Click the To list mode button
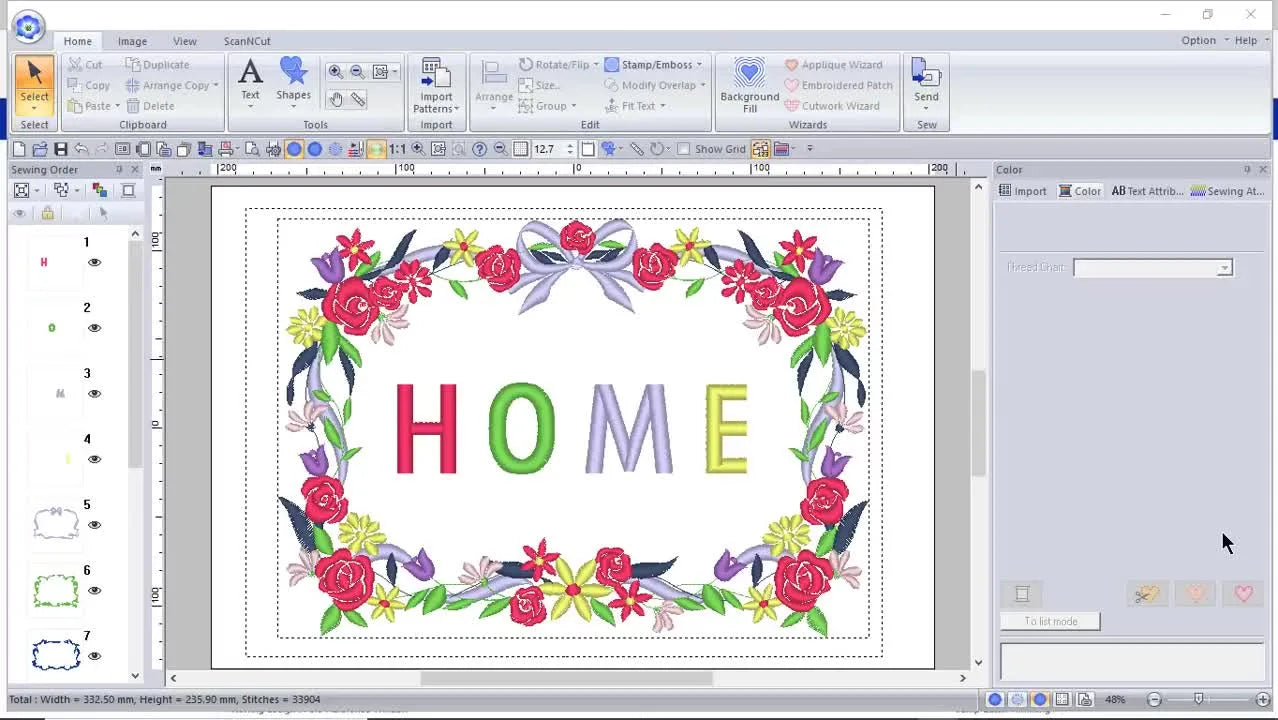The height and width of the screenshot is (720, 1278). coord(1050,621)
